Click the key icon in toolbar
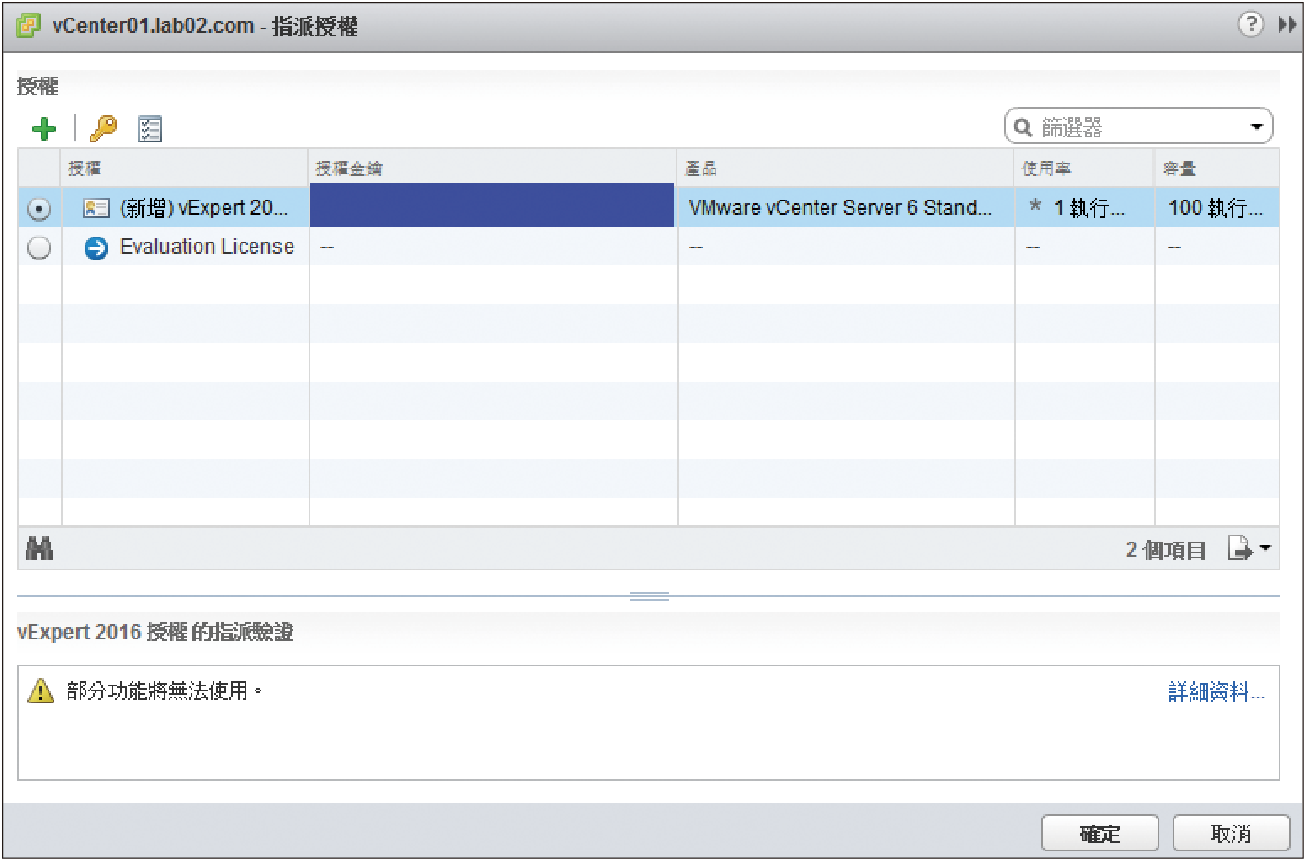1307x862 pixels. [103, 128]
